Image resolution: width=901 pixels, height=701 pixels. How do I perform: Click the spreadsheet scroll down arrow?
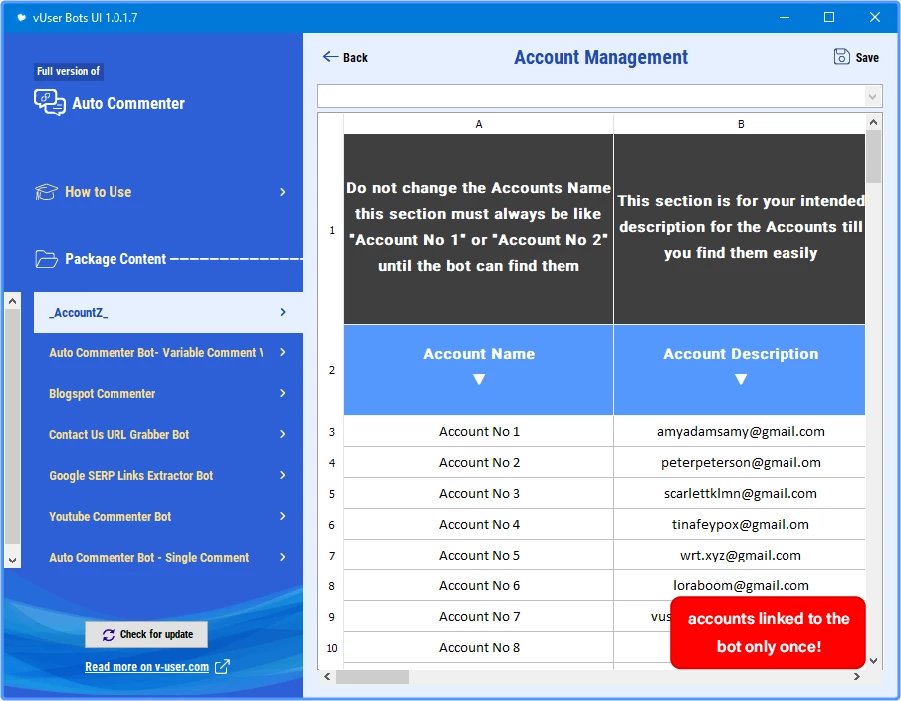coord(873,661)
